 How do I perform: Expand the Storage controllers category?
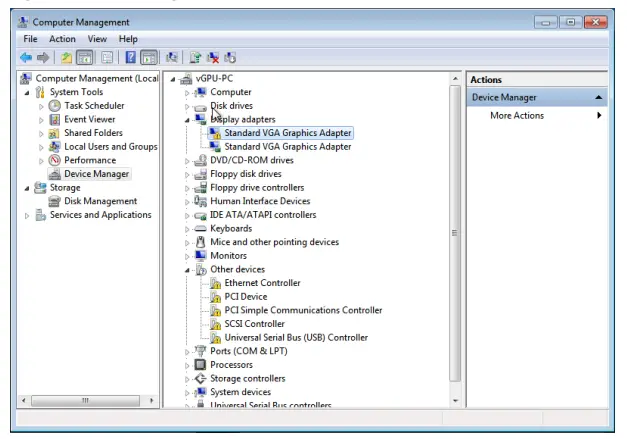click(x=187, y=379)
